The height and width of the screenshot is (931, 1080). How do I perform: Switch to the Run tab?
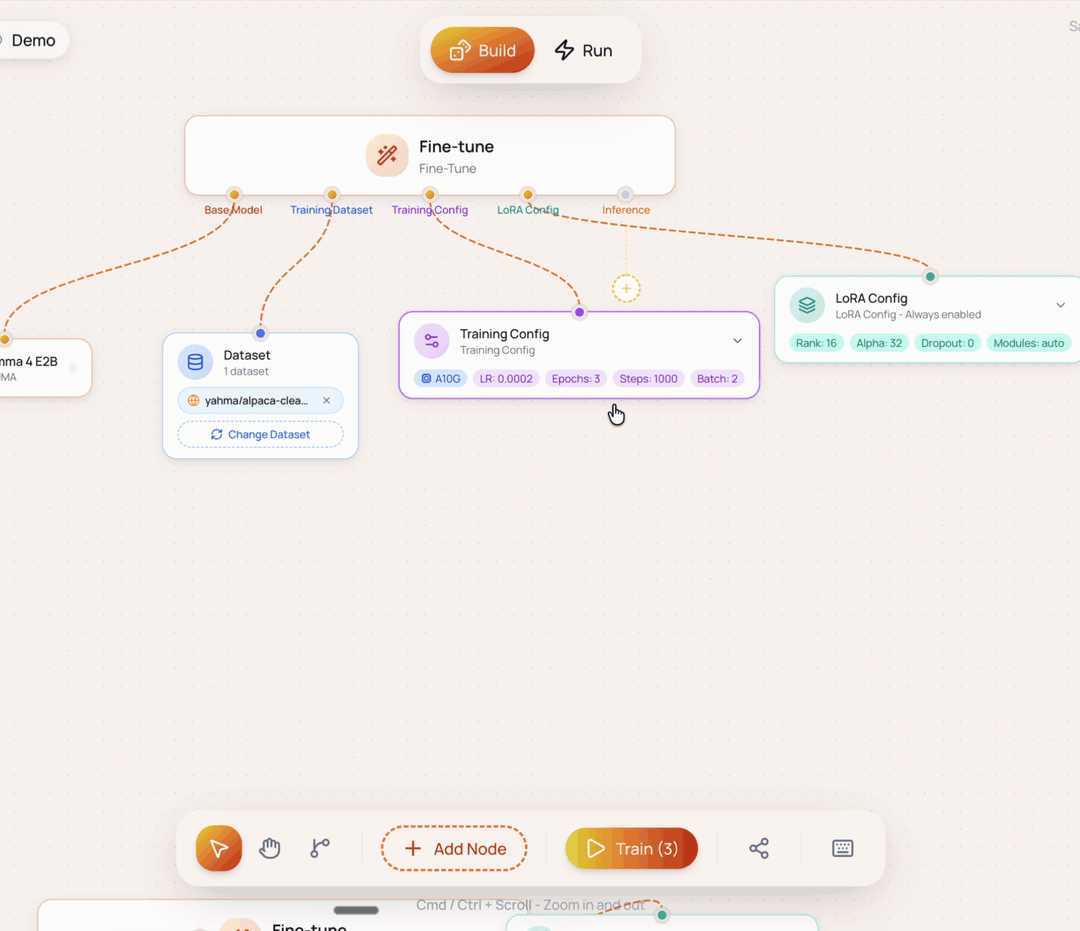tap(584, 50)
